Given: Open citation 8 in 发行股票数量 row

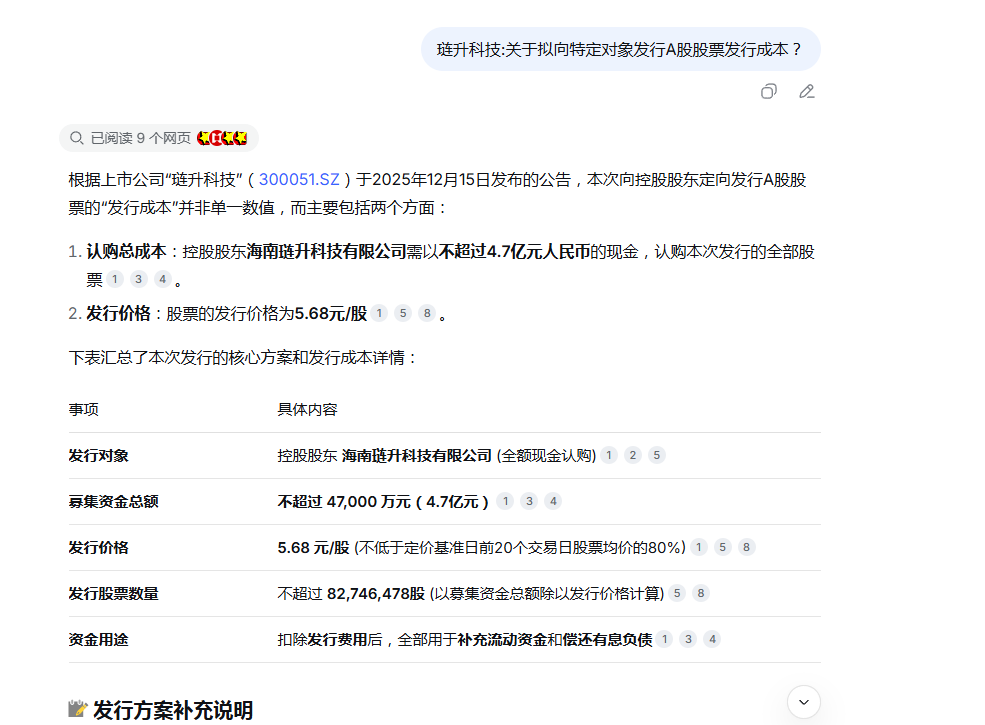Looking at the screenshot, I should (701, 593).
